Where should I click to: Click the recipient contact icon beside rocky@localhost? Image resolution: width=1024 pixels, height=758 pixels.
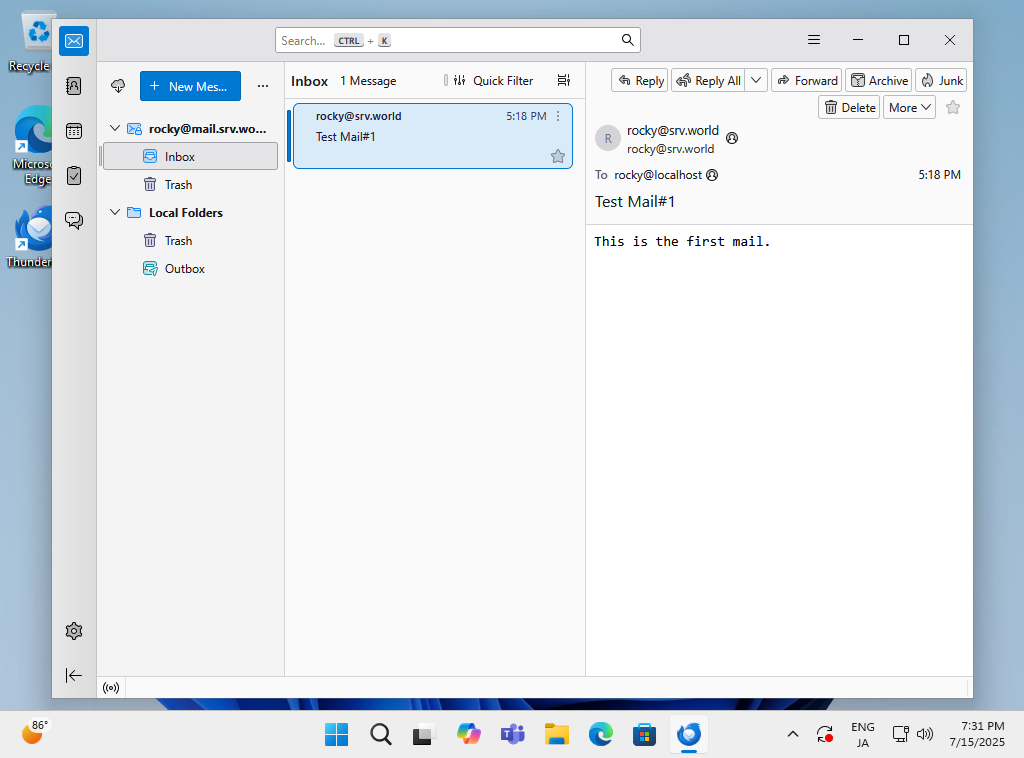click(x=712, y=175)
